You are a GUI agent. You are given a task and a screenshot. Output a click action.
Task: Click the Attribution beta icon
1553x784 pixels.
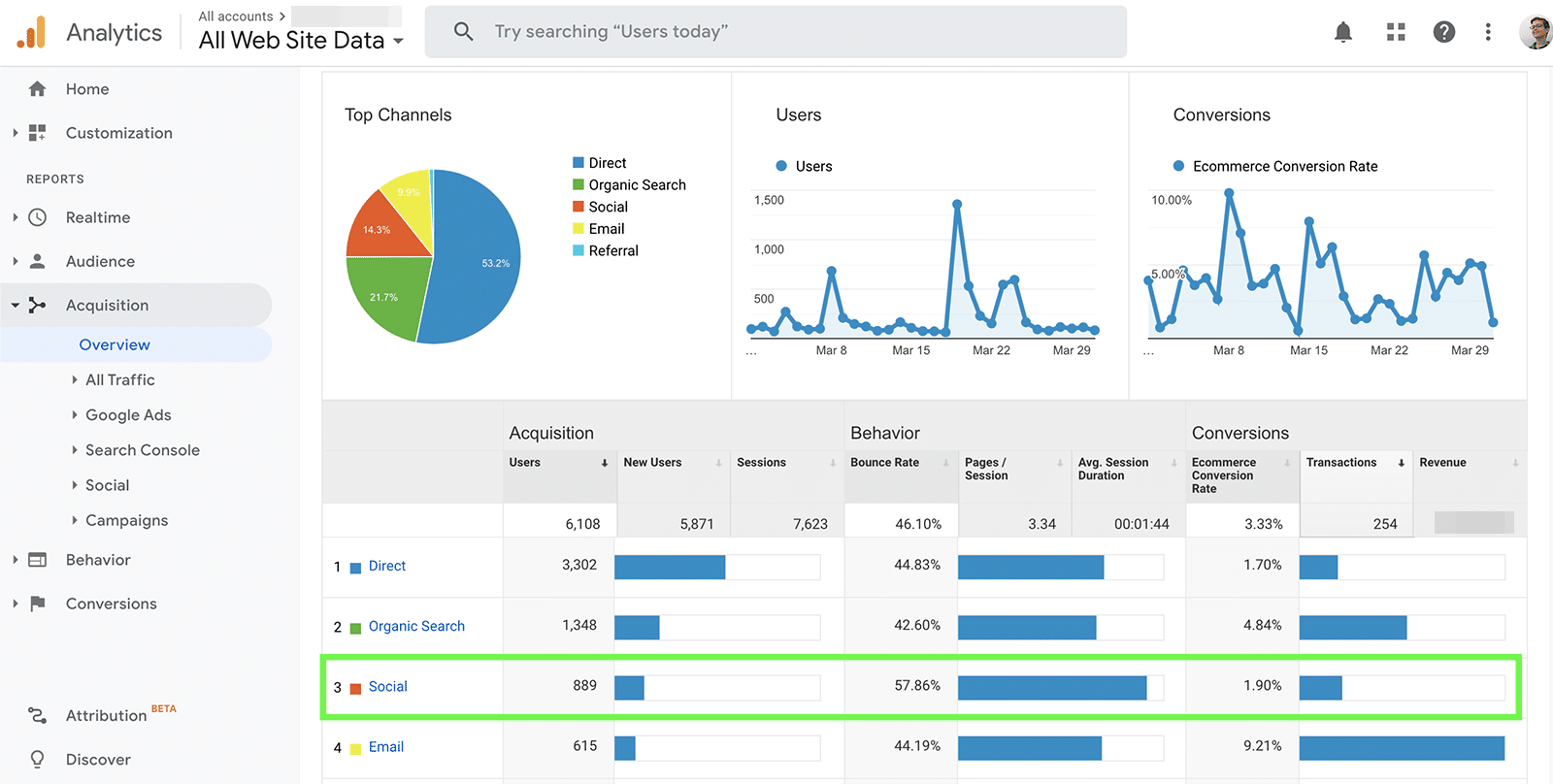[x=37, y=715]
